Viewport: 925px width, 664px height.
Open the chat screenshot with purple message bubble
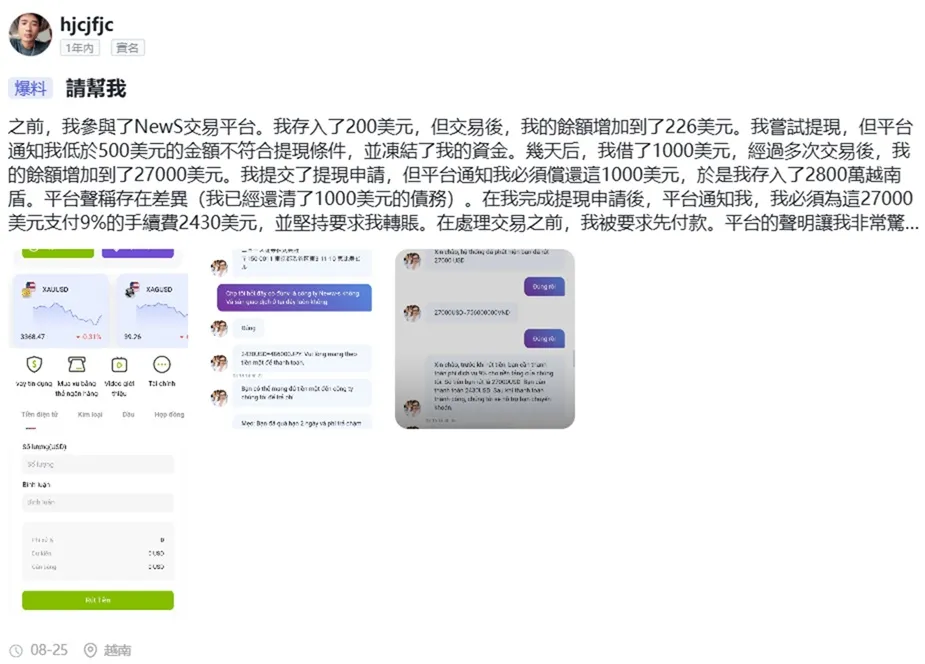click(291, 339)
